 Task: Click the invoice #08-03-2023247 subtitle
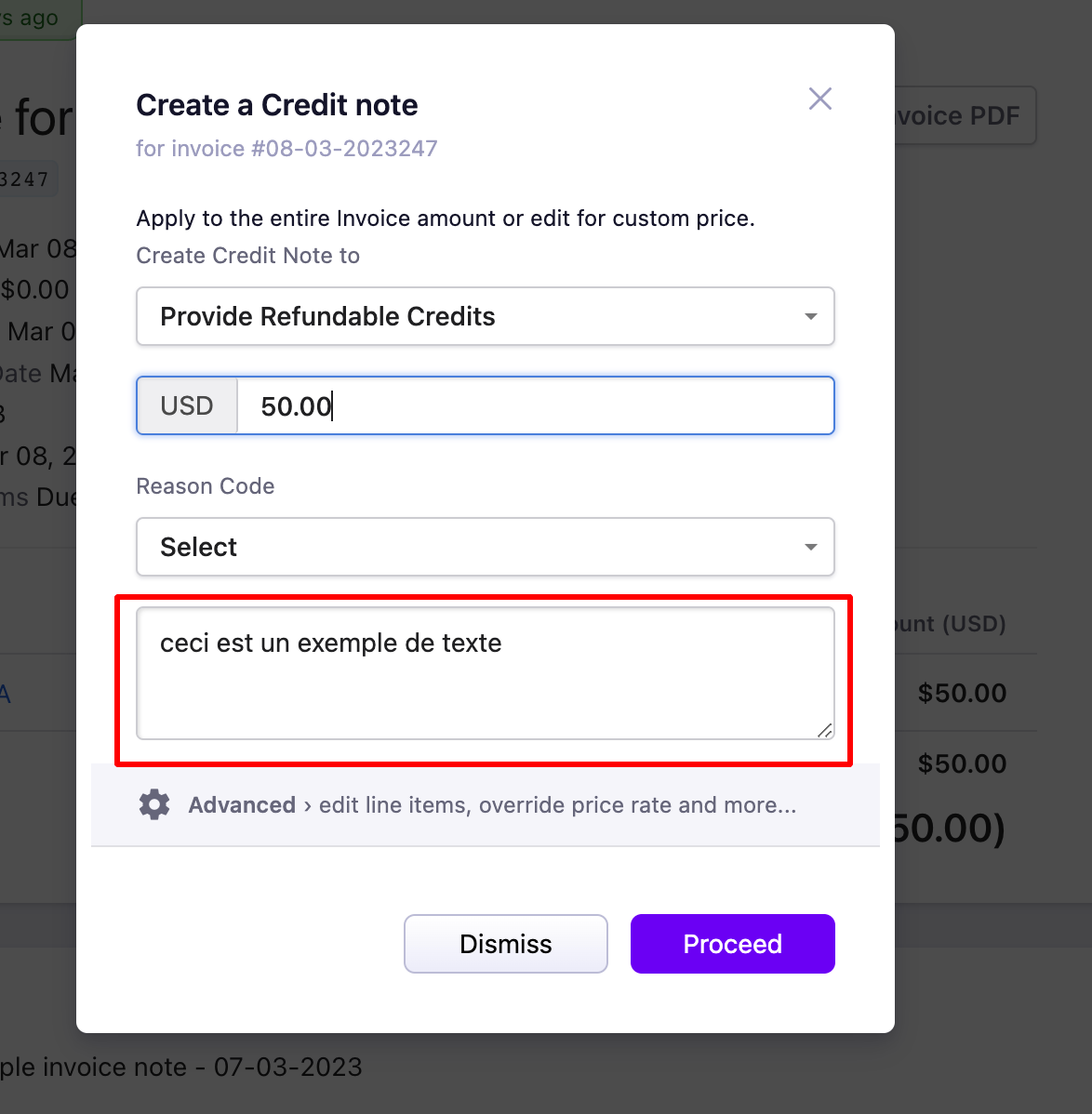click(x=286, y=149)
